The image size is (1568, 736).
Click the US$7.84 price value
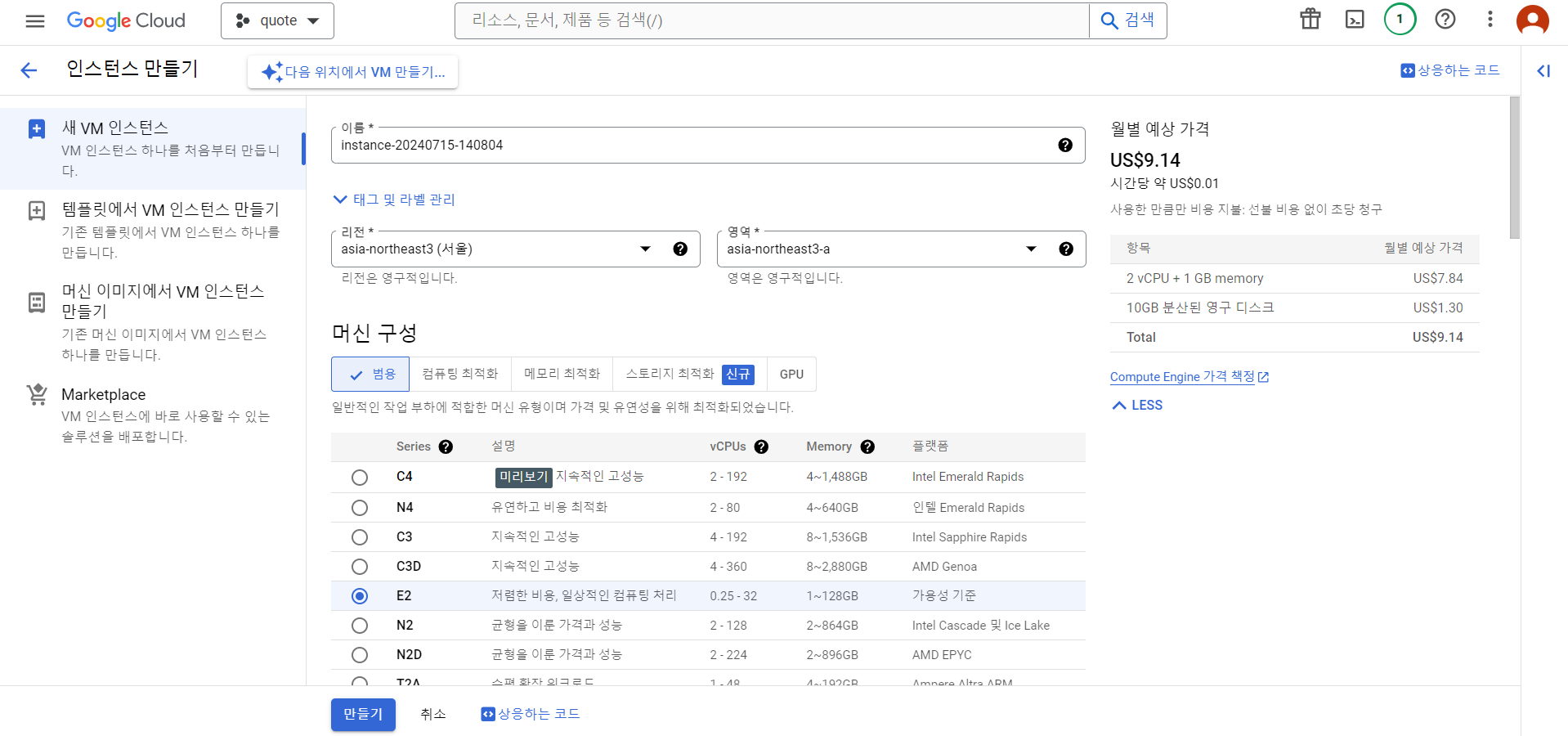coord(1438,279)
